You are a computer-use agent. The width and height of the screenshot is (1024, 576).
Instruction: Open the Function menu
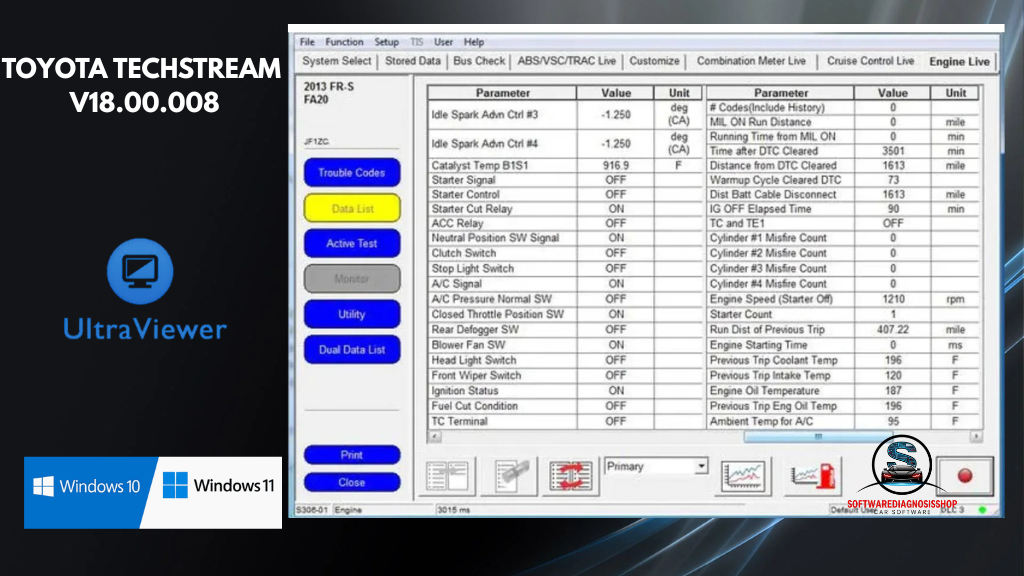344,42
